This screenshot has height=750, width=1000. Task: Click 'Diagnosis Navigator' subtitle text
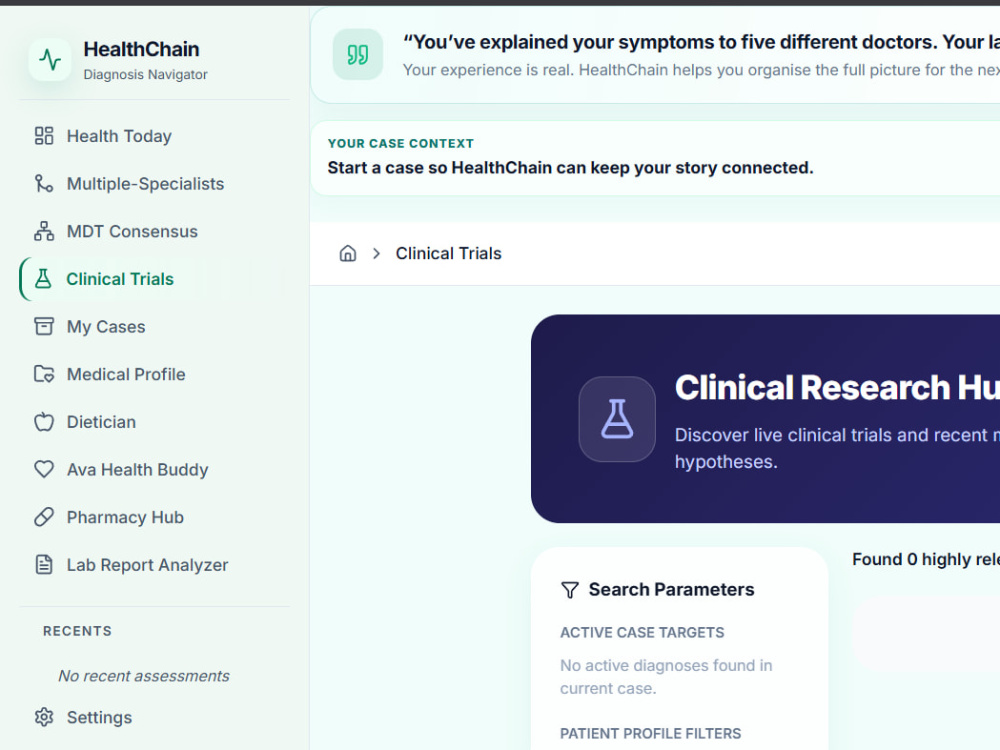[x=145, y=75]
